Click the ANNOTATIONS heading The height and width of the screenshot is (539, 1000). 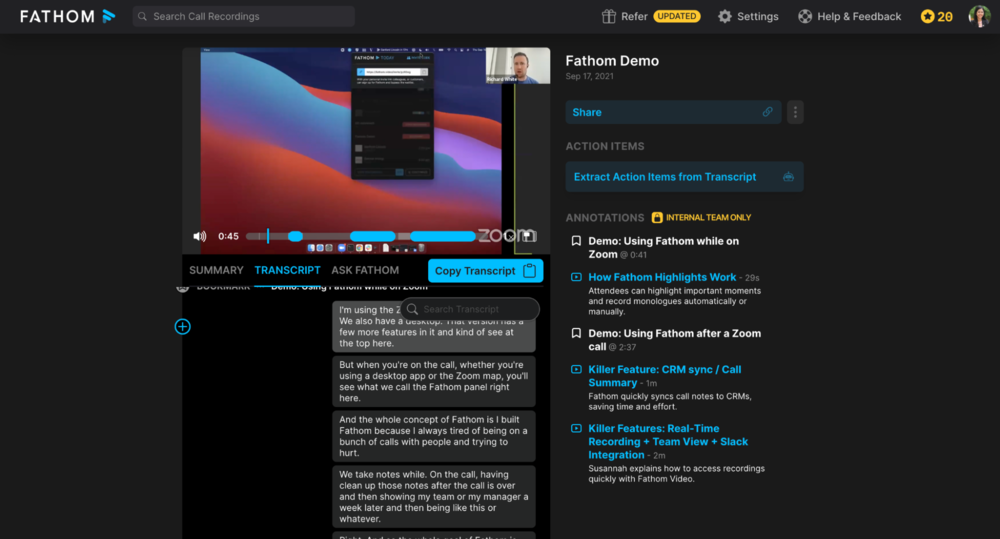click(x=605, y=218)
